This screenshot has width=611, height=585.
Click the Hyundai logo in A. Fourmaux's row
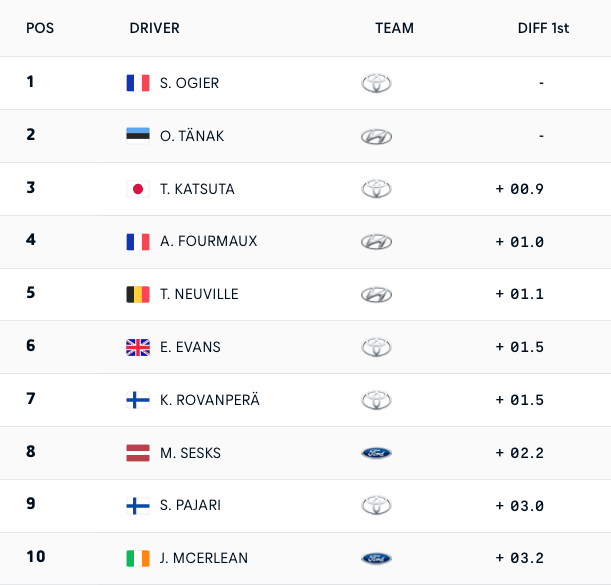pyautogui.click(x=376, y=241)
